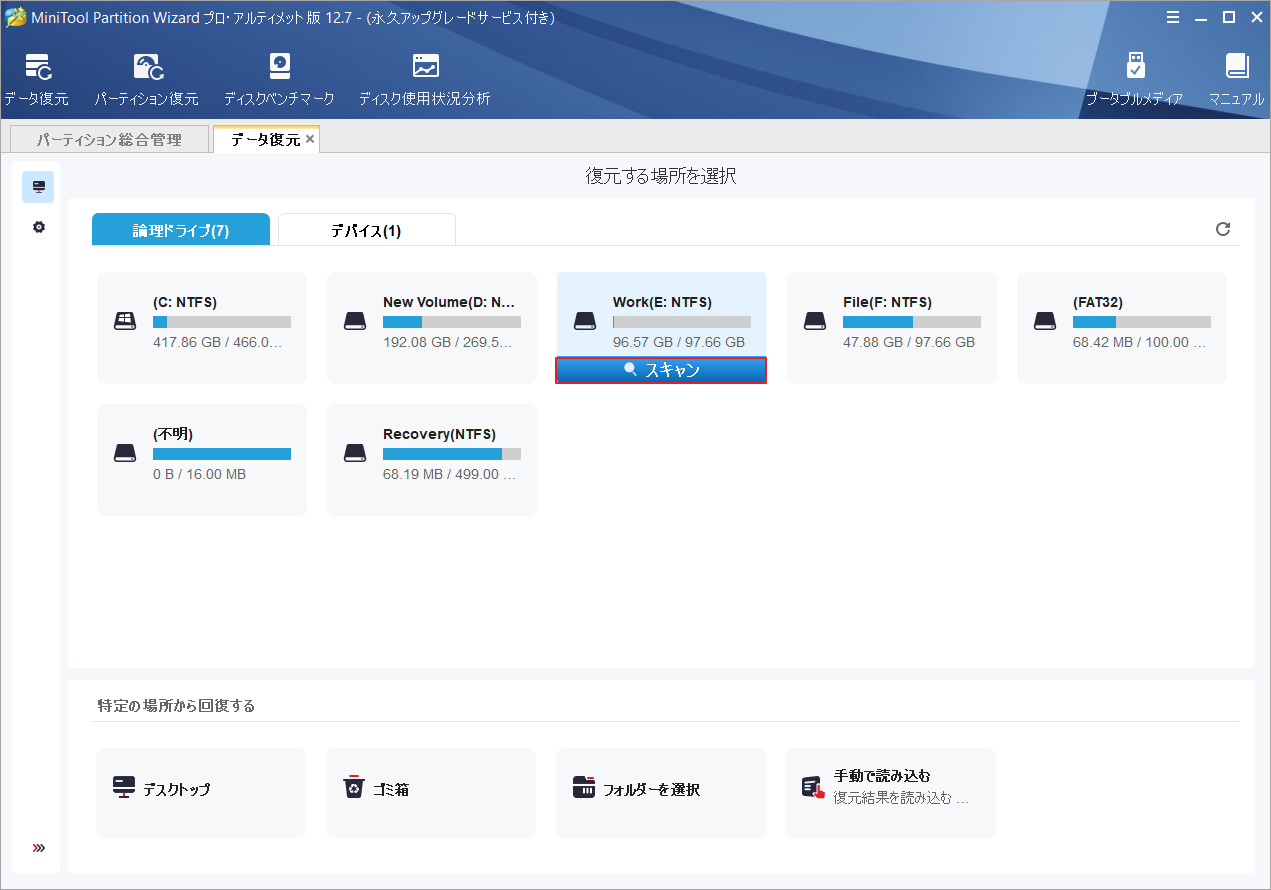Open 手動で読み込む to load recovery results
The image size is (1271, 890).
pos(890,792)
